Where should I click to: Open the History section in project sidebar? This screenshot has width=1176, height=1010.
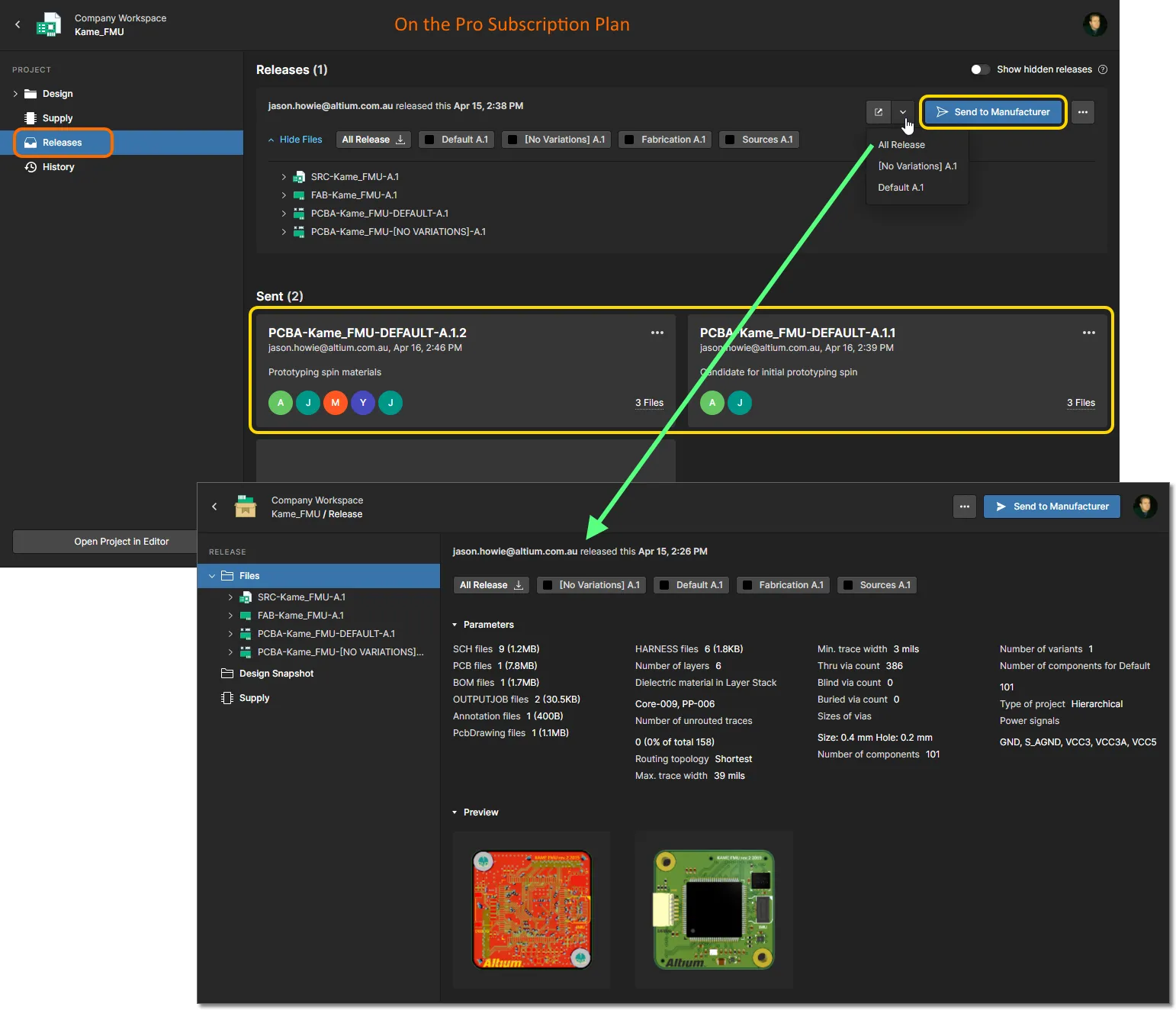pyautogui.click(x=58, y=167)
